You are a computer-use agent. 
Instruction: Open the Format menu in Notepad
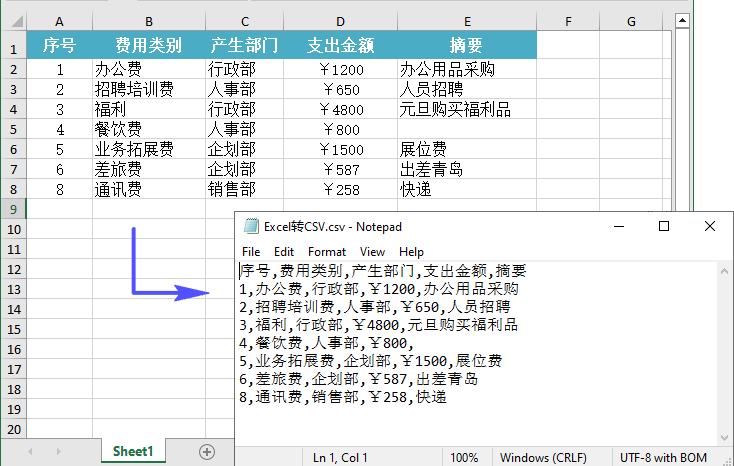[327, 252]
